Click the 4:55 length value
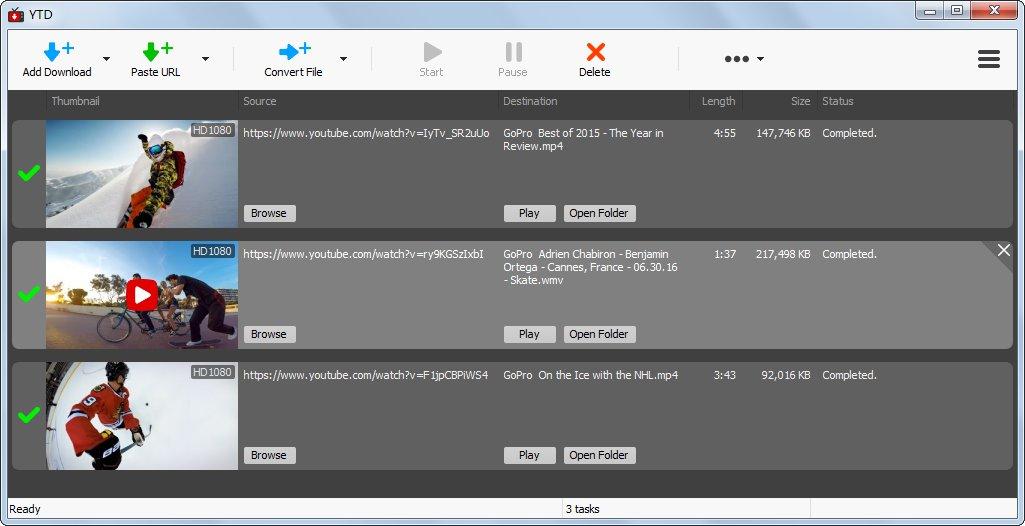The image size is (1025, 526). [724, 133]
